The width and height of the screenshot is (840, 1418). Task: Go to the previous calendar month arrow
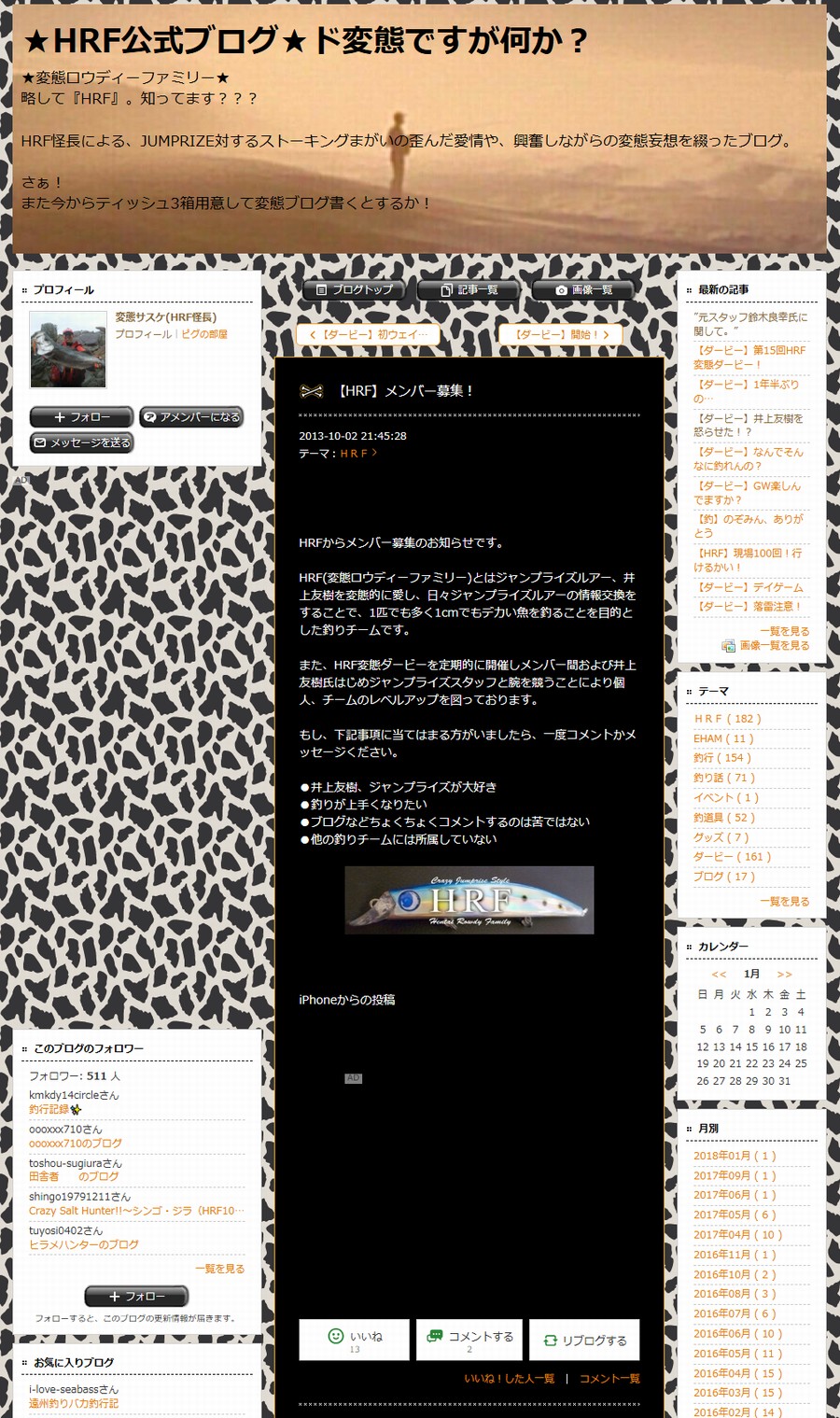click(719, 975)
